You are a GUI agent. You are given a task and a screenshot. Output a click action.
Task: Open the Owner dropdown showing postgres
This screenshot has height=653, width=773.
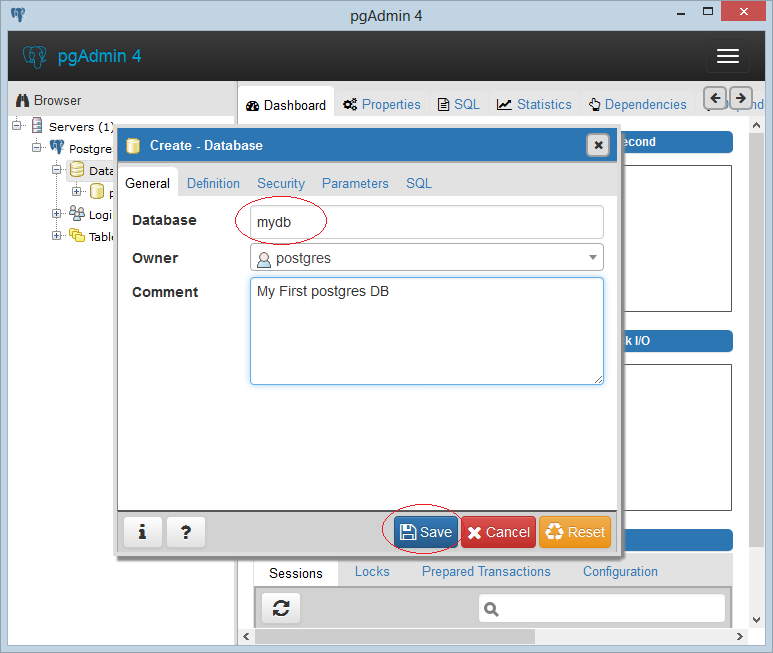point(426,257)
